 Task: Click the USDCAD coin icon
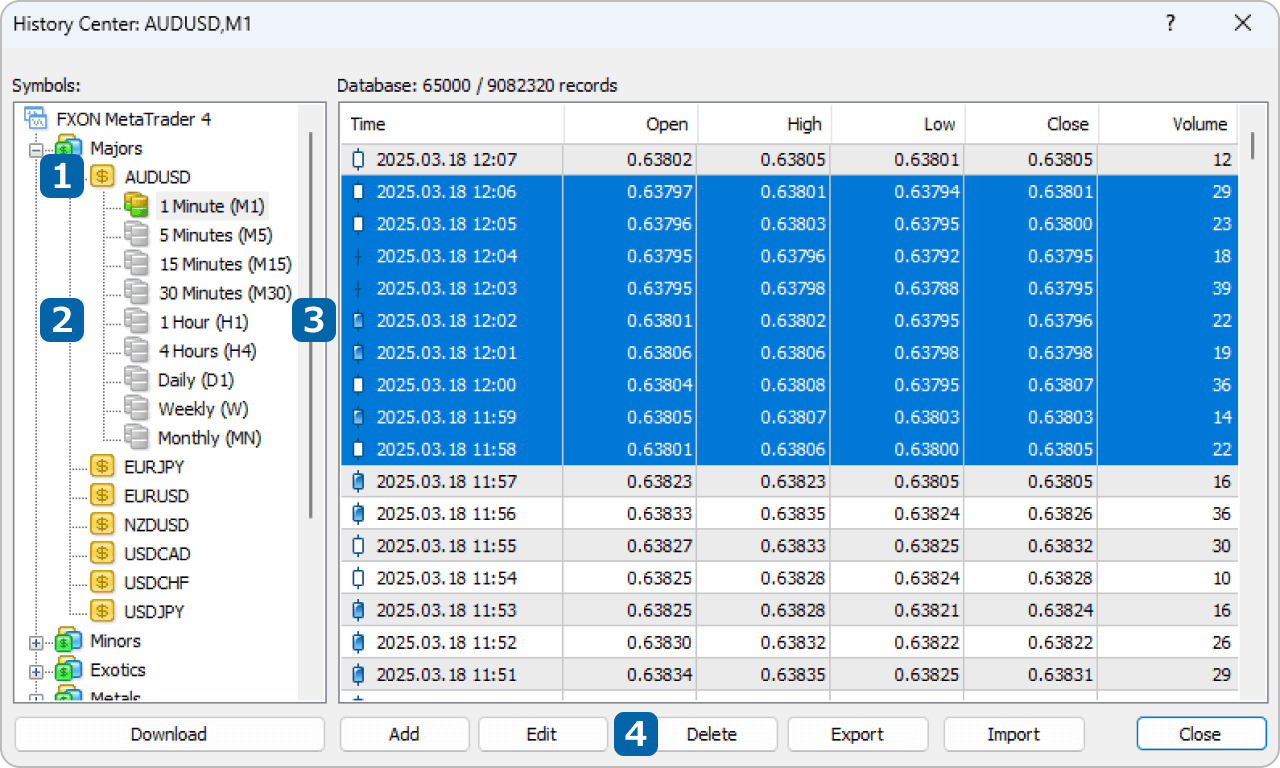pos(102,554)
